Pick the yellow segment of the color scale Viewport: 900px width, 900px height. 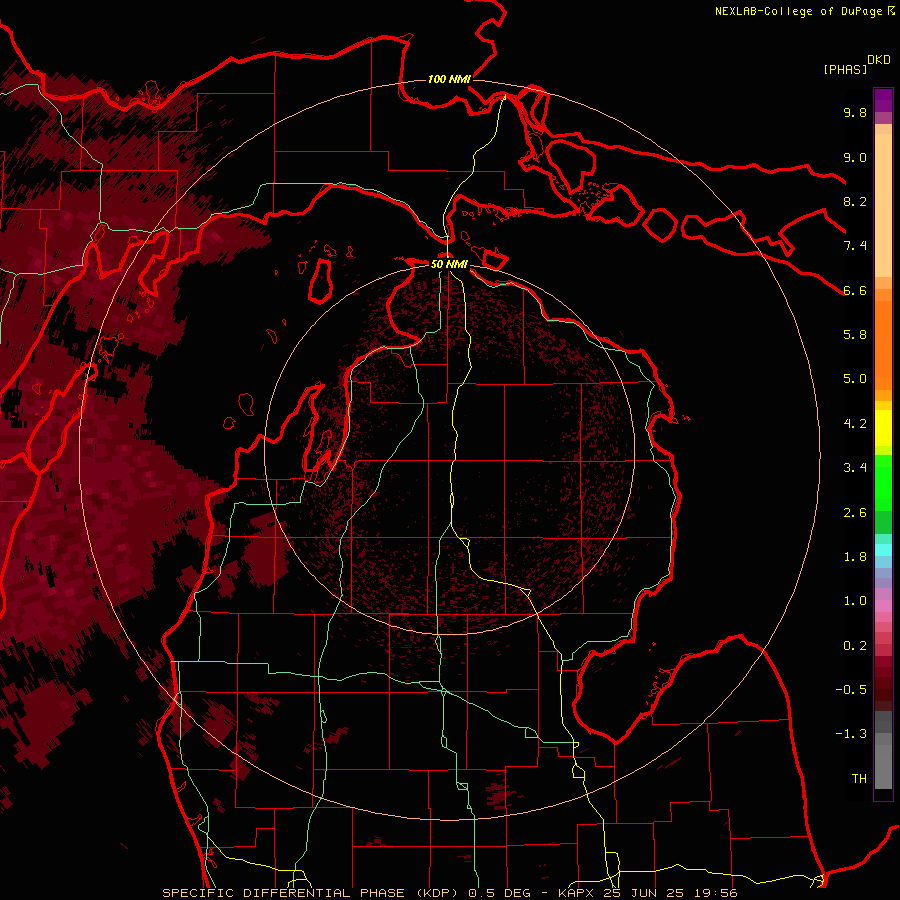pyautogui.click(x=883, y=428)
